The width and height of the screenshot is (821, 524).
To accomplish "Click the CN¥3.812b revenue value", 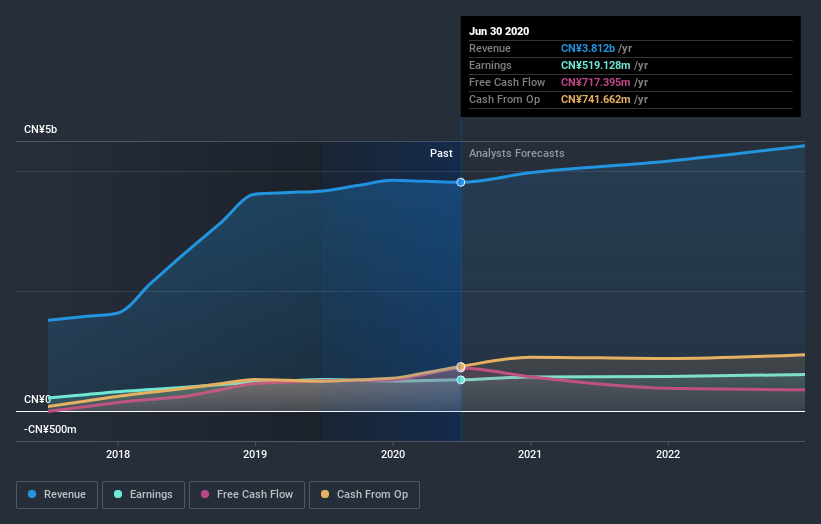I will tap(587, 48).
